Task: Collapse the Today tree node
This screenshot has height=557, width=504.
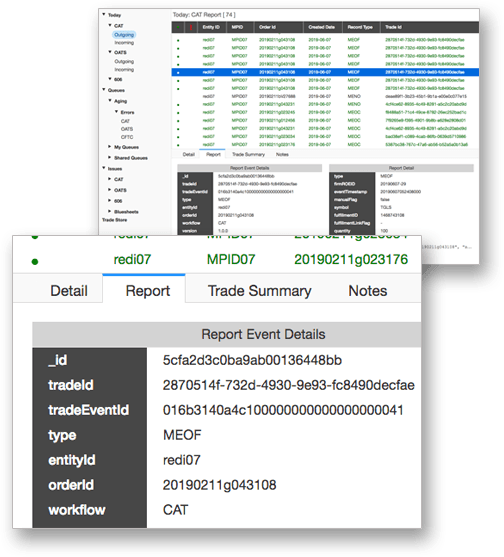Action: pyautogui.click(x=104, y=15)
